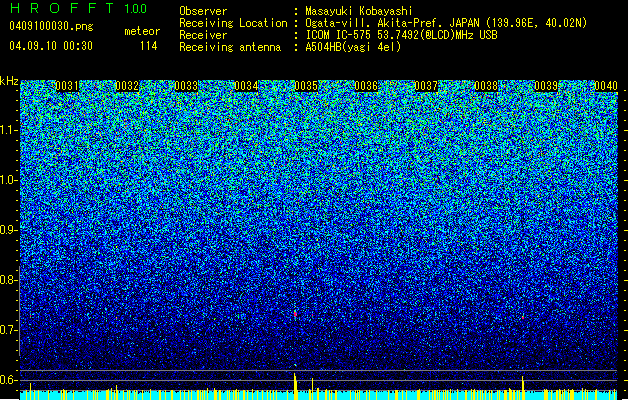Click the 0039 time marker
The width and height of the screenshot is (629, 400).
point(546,86)
